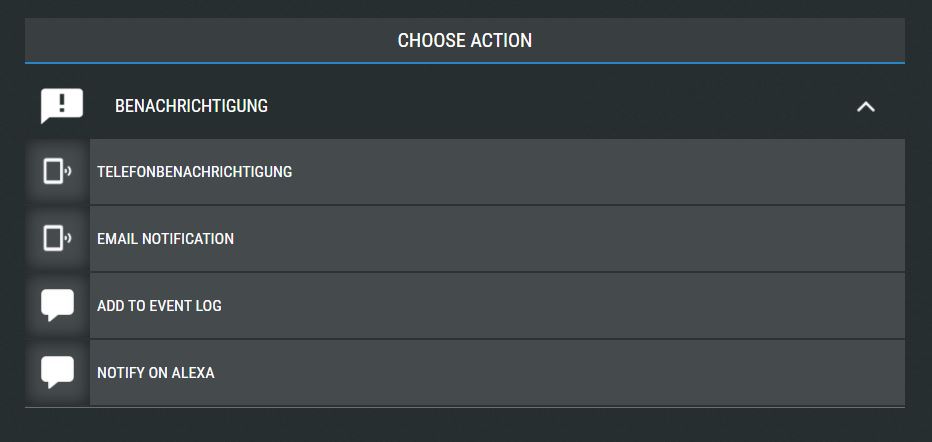This screenshot has width=932, height=442.
Task: Click the Benachrichtigung row between its label and chevron
Action: [559, 106]
